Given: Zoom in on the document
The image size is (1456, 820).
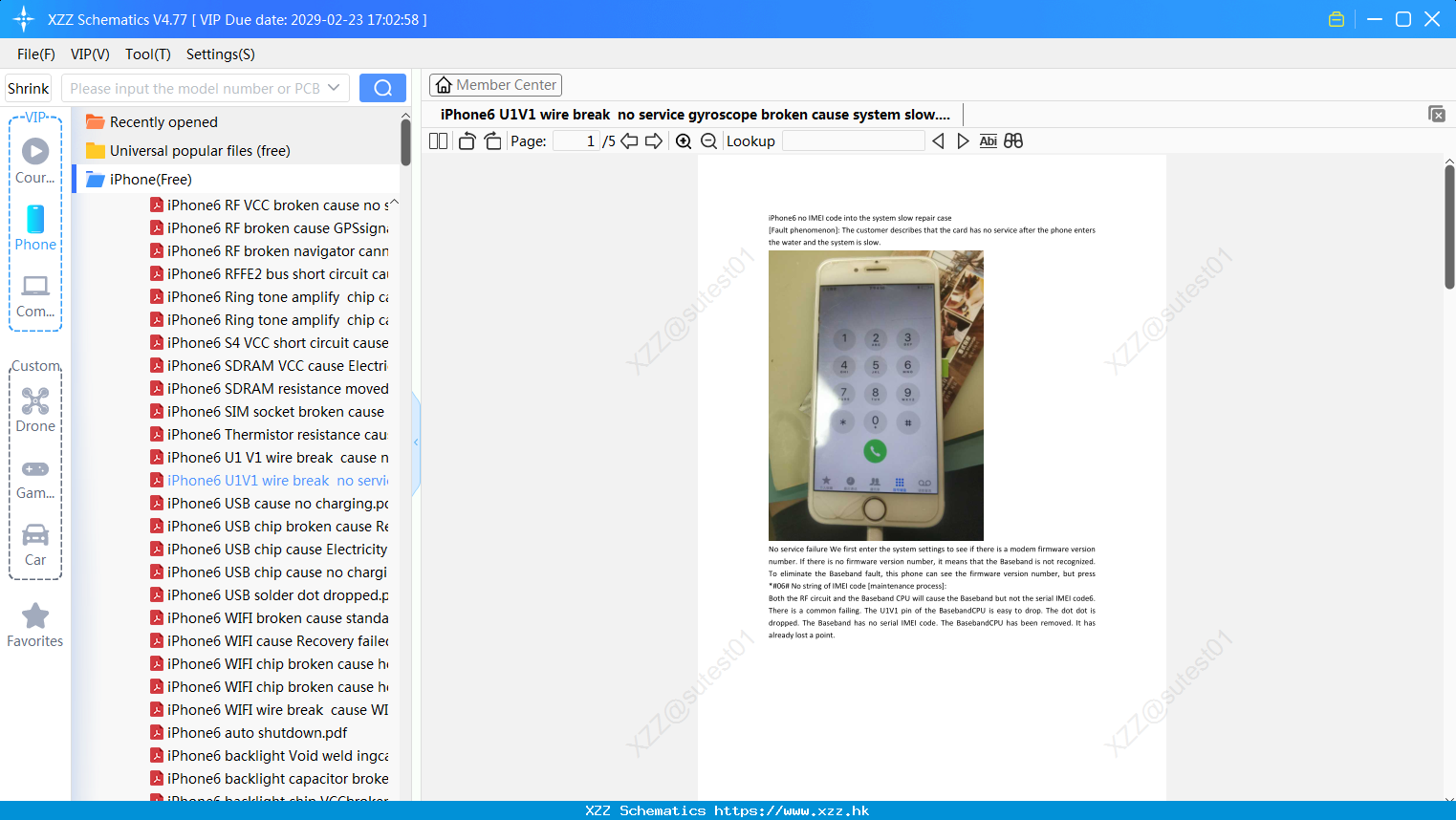Looking at the screenshot, I should (684, 141).
